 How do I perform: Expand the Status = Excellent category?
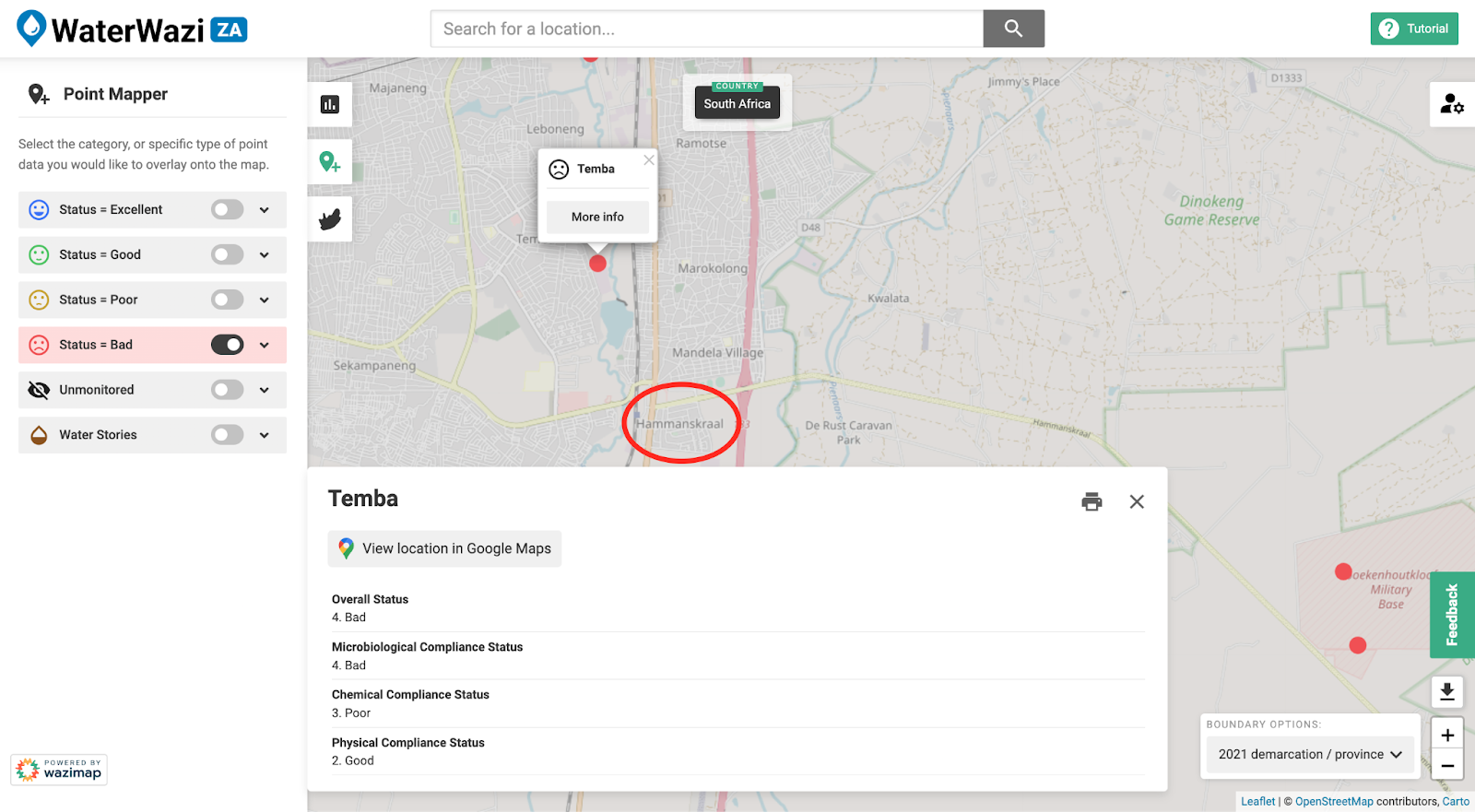(265, 210)
